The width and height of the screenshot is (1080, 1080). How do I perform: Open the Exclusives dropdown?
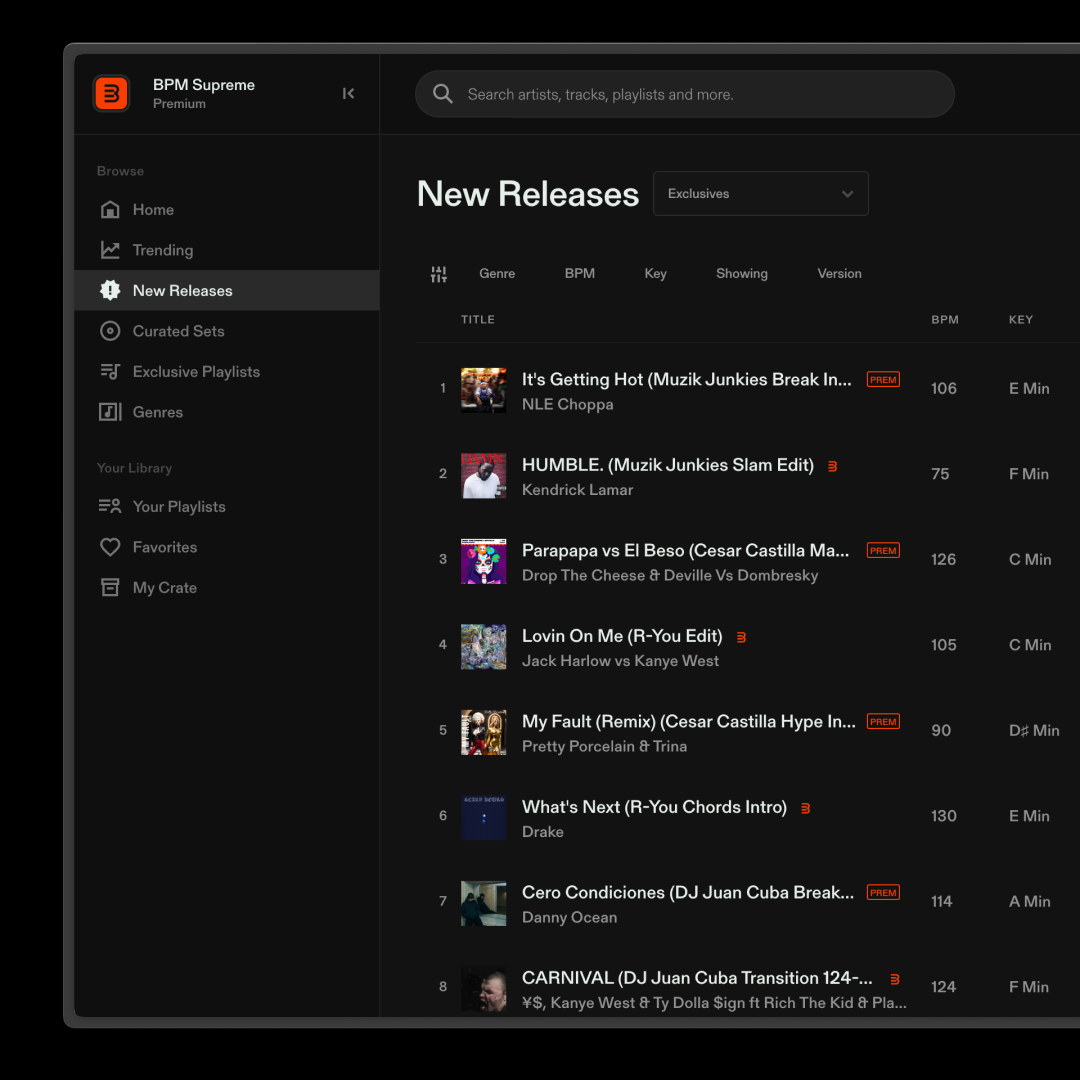(760, 194)
